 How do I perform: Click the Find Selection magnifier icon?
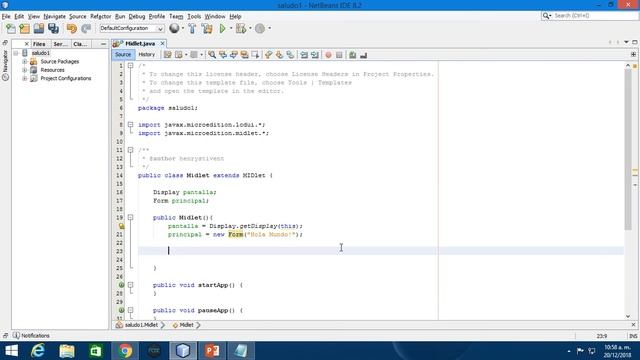pos(212,55)
